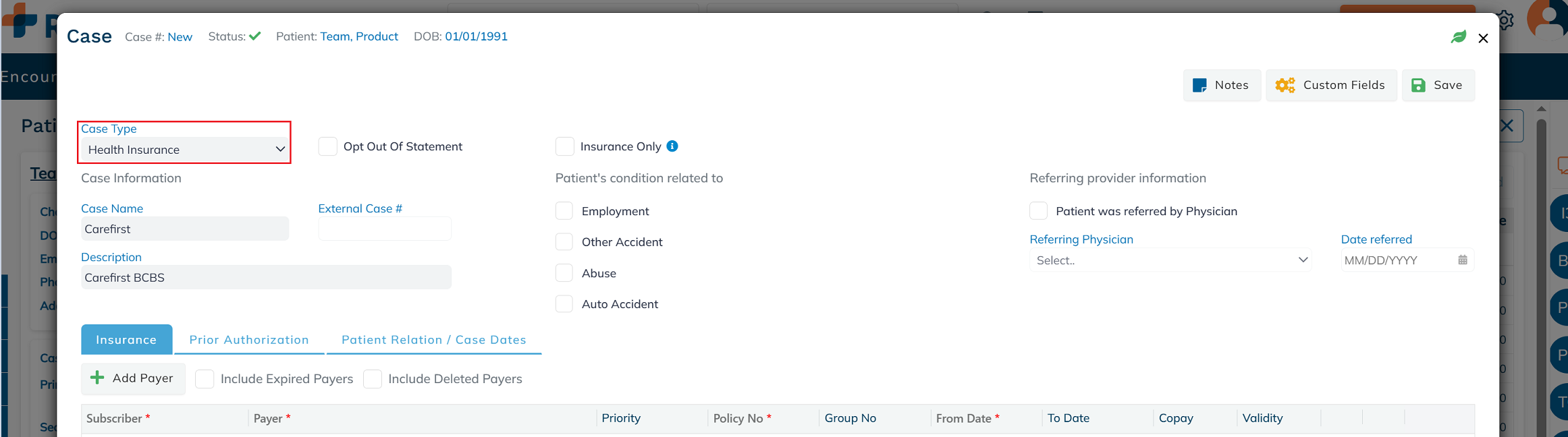The width and height of the screenshot is (1568, 437).
Task: Click the green leaf icon in header
Action: 1459,37
